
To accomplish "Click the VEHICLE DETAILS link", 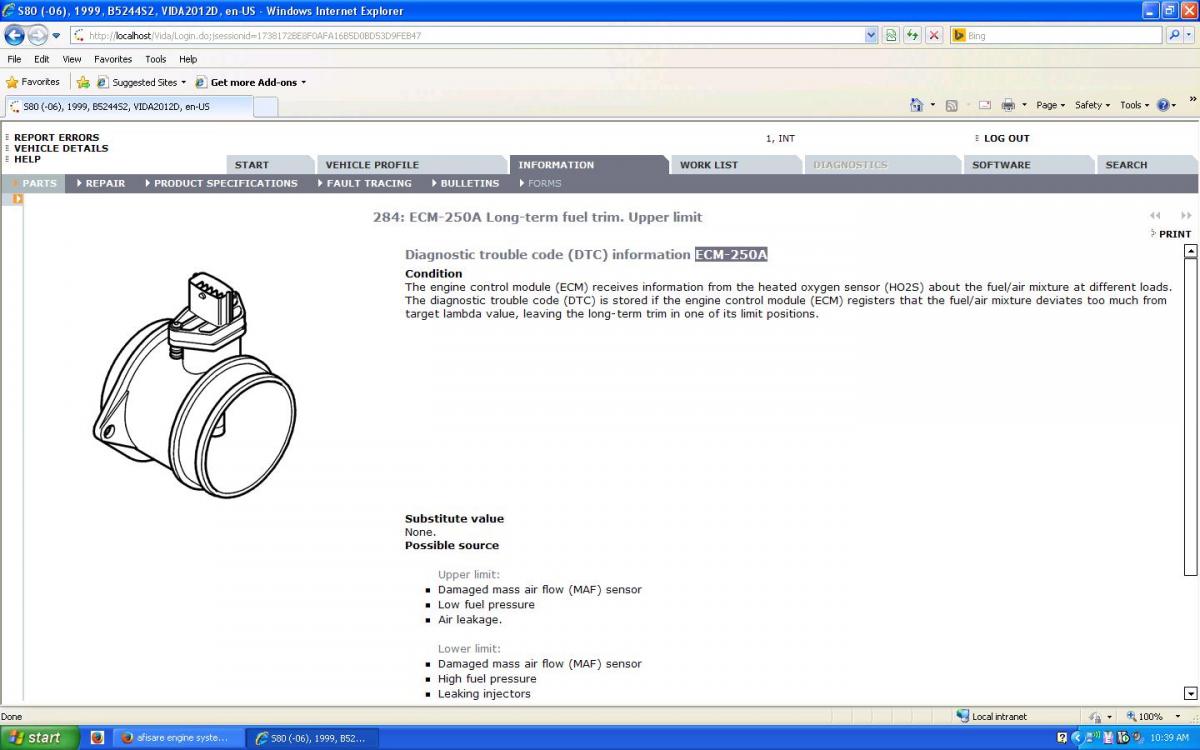I will click(x=61, y=148).
